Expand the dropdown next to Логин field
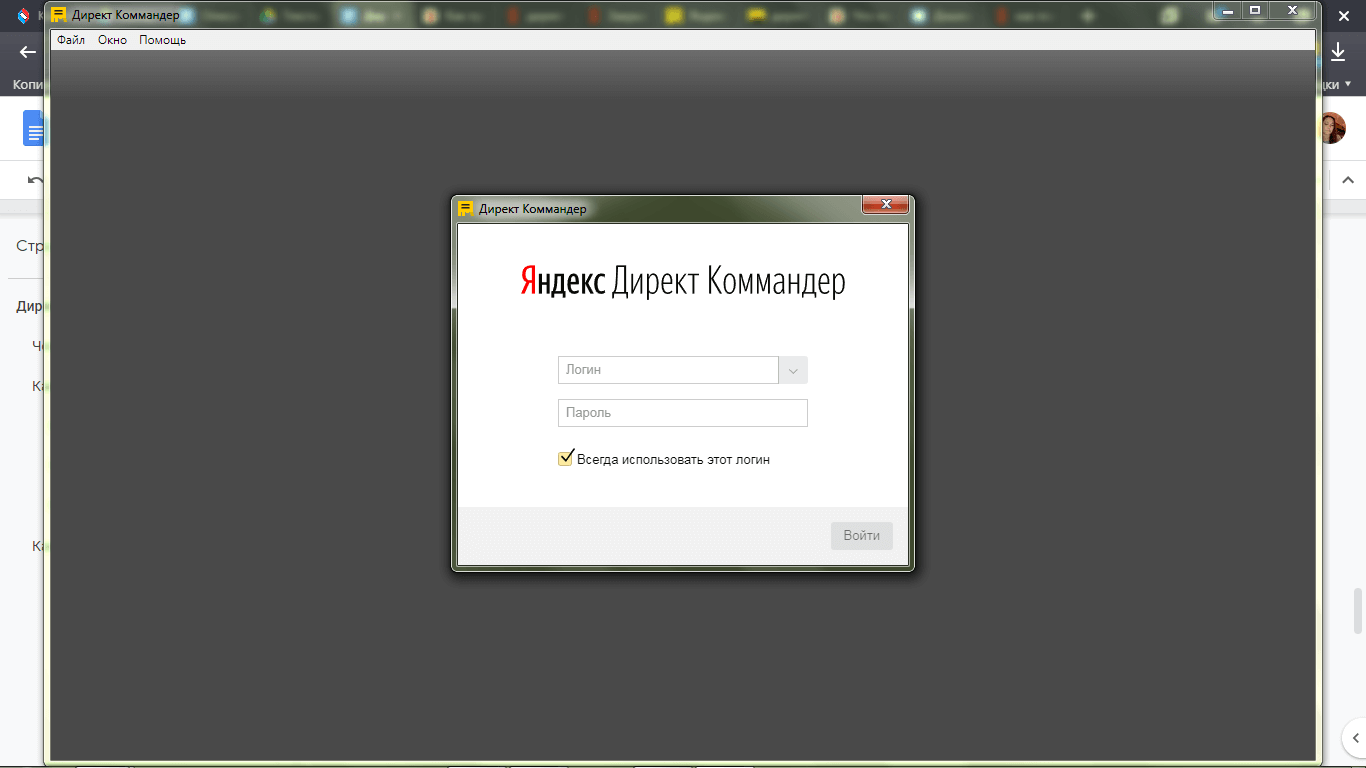Image resolution: width=1366 pixels, height=768 pixels. click(x=792, y=370)
